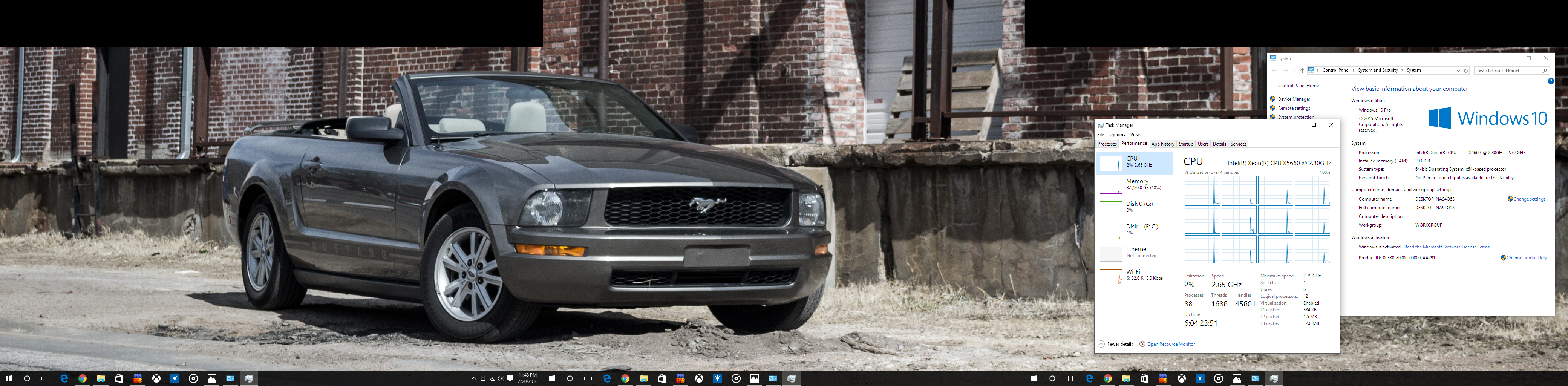
Task: Click Up arrow in System window navigation
Action: tap(1302, 70)
